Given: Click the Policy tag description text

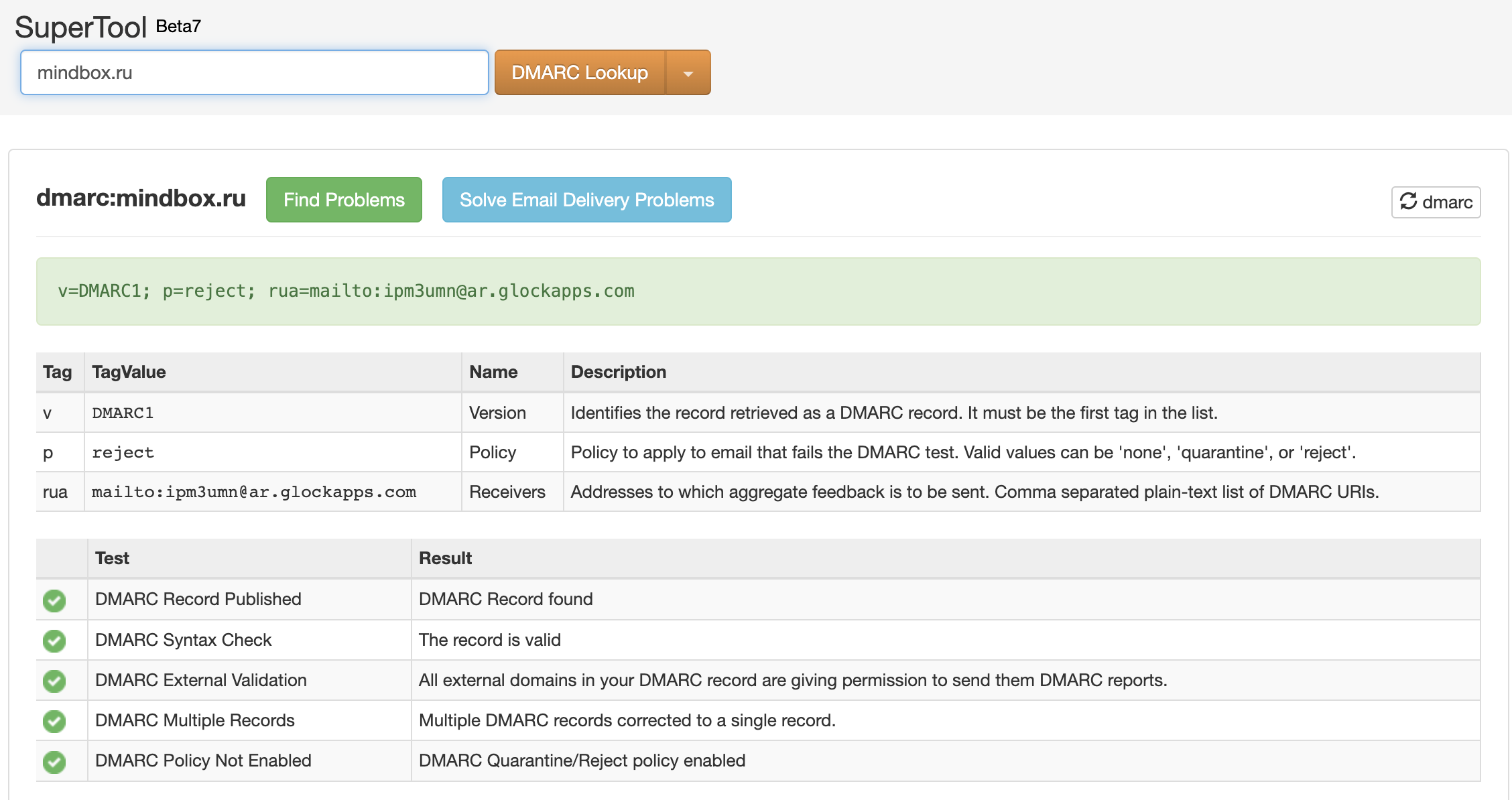Looking at the screenshot, I should tap(963, 452).
